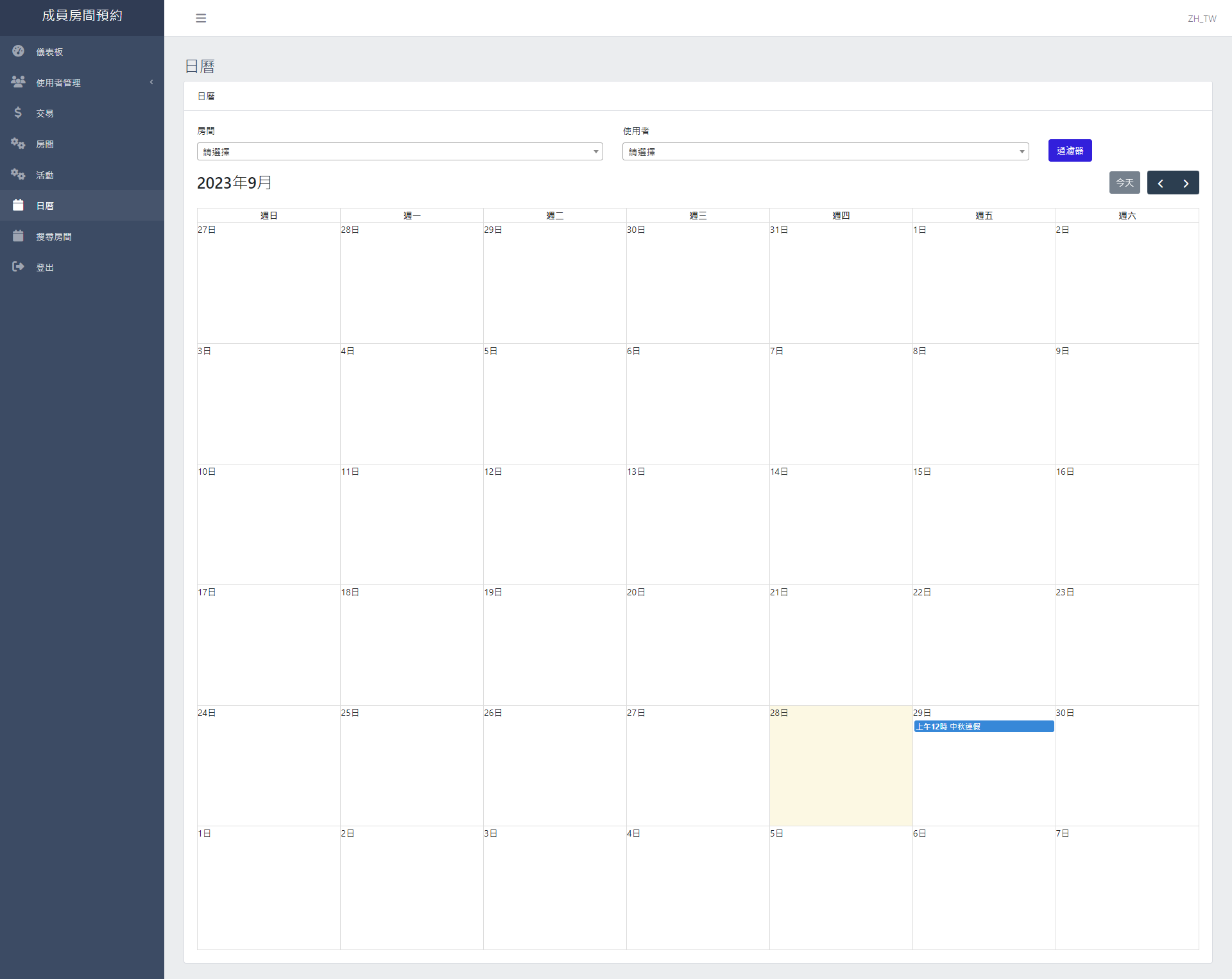Click the 10日 date label
Image resolution: width=1232 pixels, height=979 pixels.
pos(206,472)
